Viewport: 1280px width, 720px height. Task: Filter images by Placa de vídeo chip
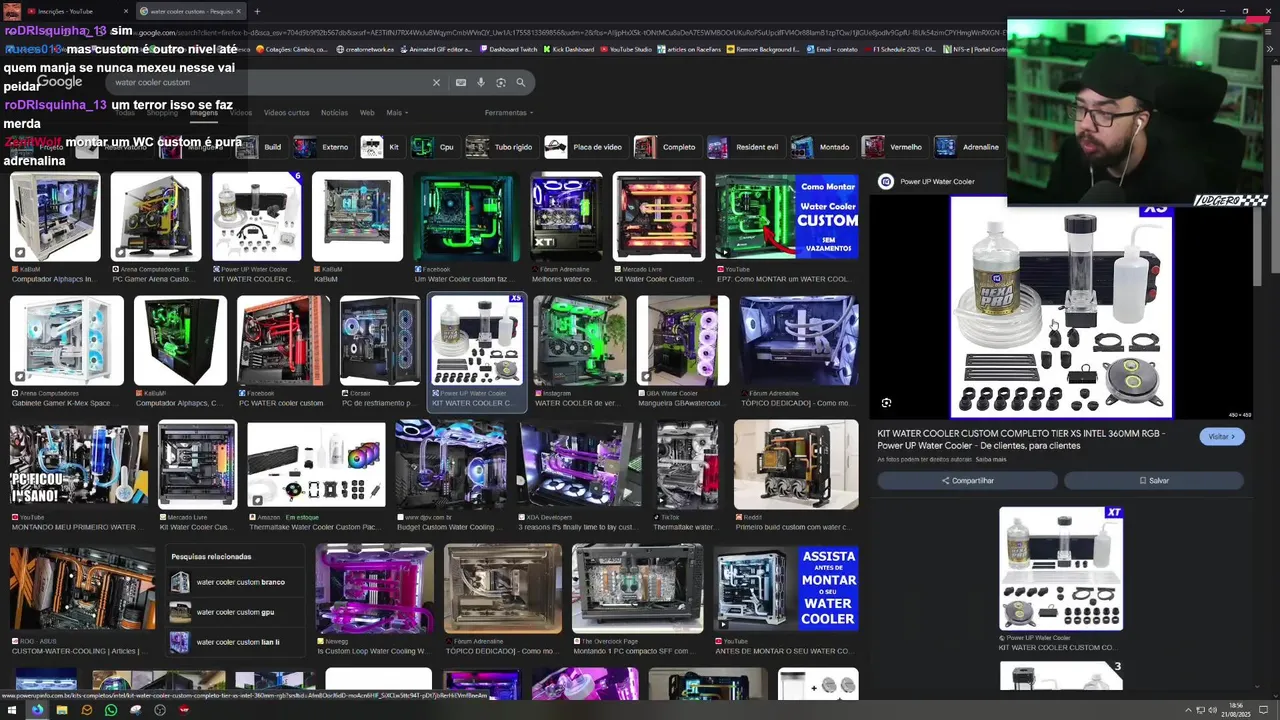(585, 147)
